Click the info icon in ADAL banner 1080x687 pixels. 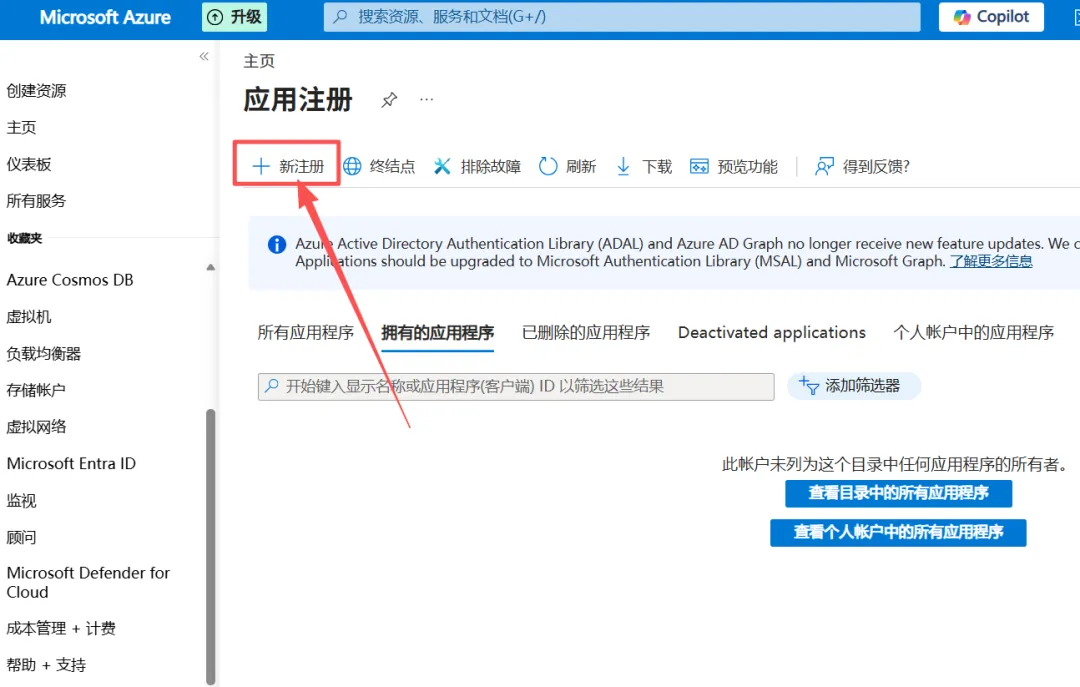pos(277,244)
